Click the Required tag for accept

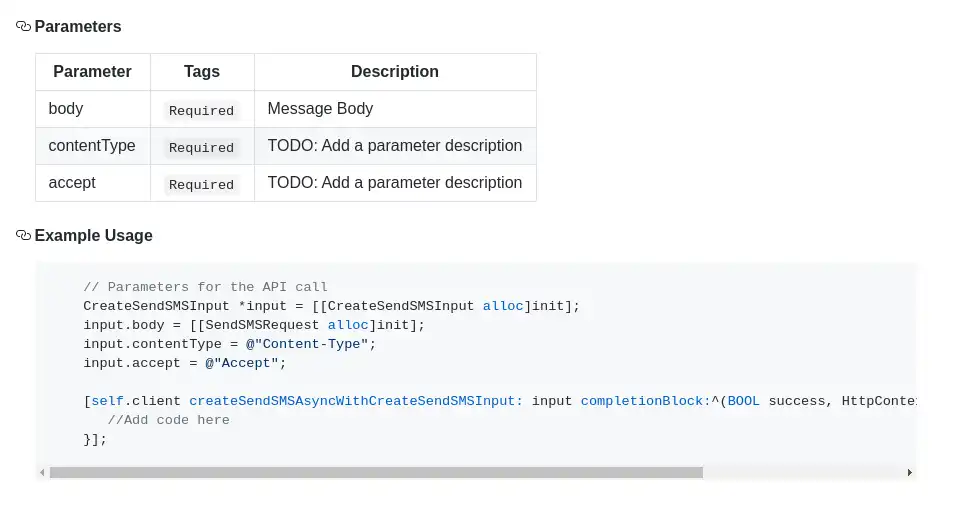201,185
